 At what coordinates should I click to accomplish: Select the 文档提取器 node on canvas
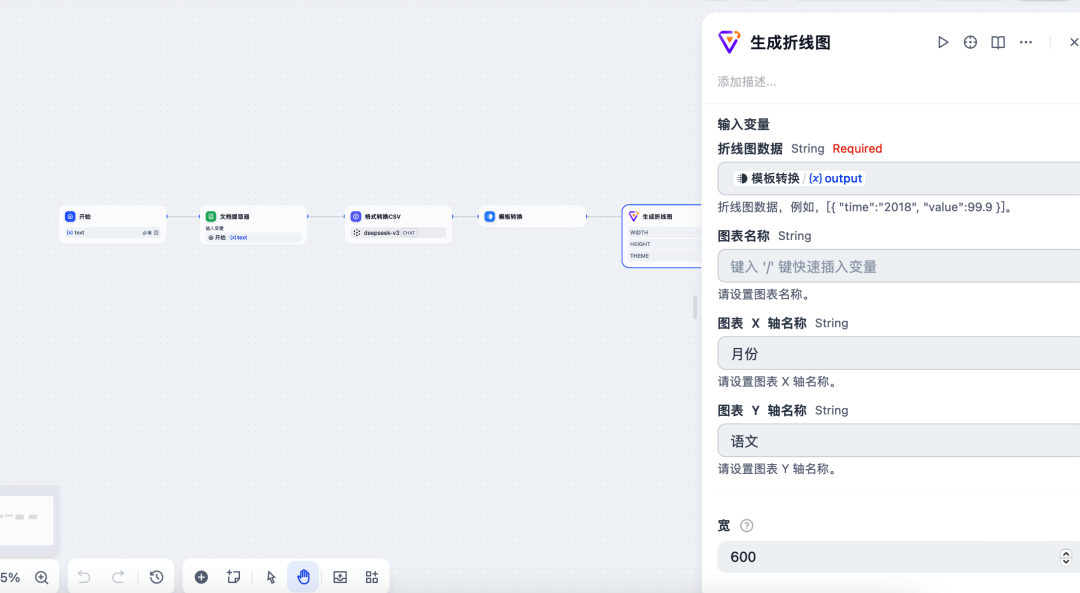click(253, 225)
